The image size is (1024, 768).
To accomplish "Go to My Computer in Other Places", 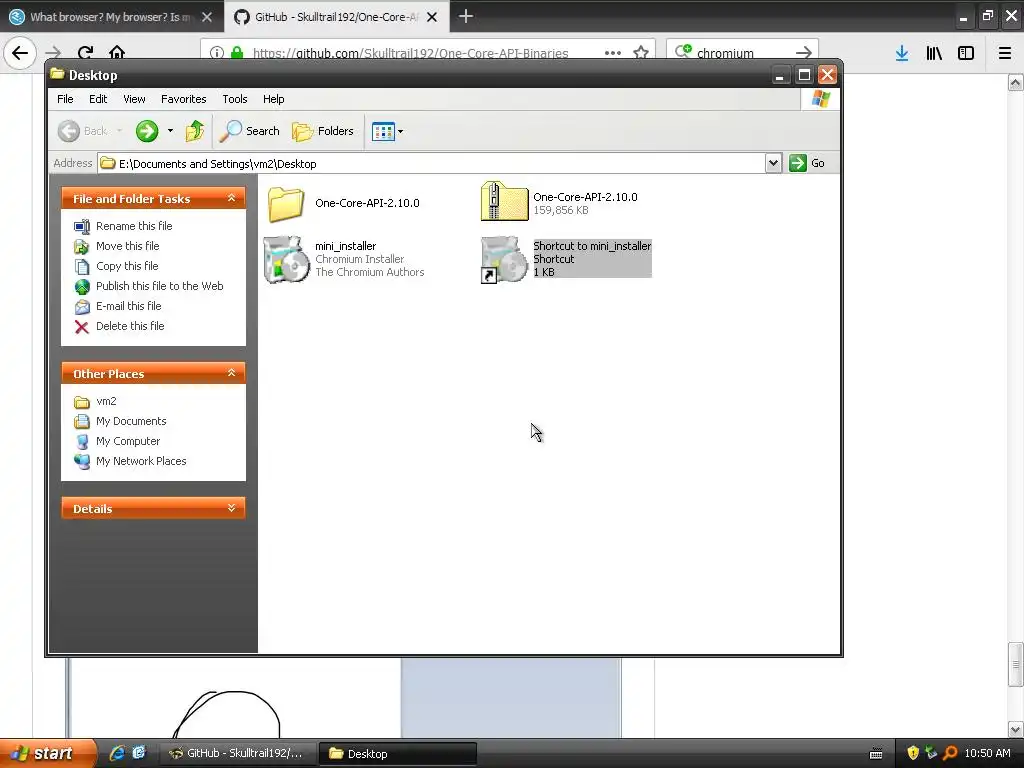I will click(x=128, y=441).
